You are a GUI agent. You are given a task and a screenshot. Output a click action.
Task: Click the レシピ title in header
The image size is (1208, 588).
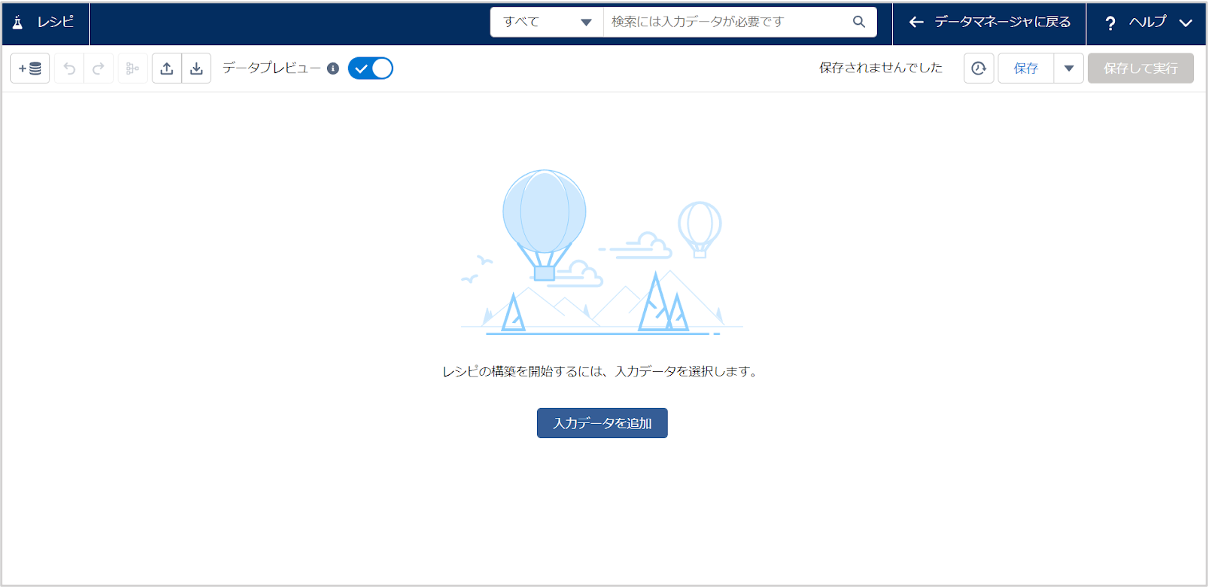pyautogui.click(x=55, y=22)
